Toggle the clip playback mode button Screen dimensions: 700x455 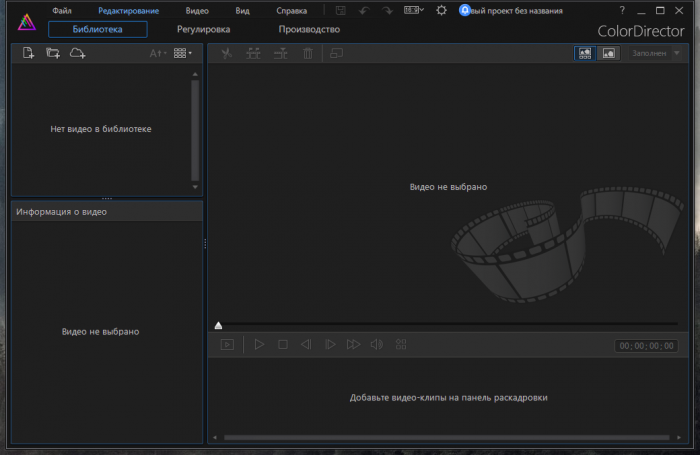click(x=227, y=344)
